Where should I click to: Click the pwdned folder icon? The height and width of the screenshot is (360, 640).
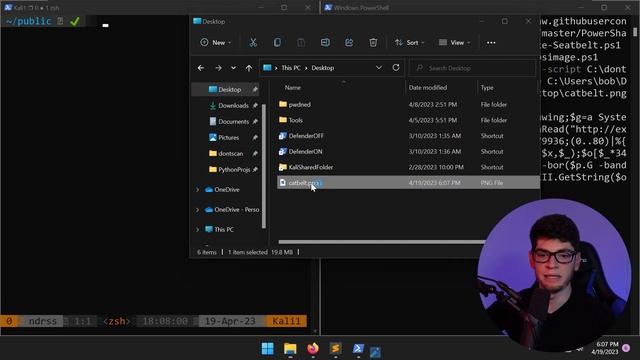click(282, 104)
